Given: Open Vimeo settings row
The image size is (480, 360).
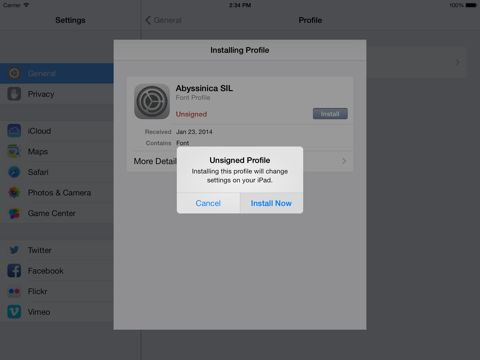Looking at the screenshot, I should (x=57, y=312).
